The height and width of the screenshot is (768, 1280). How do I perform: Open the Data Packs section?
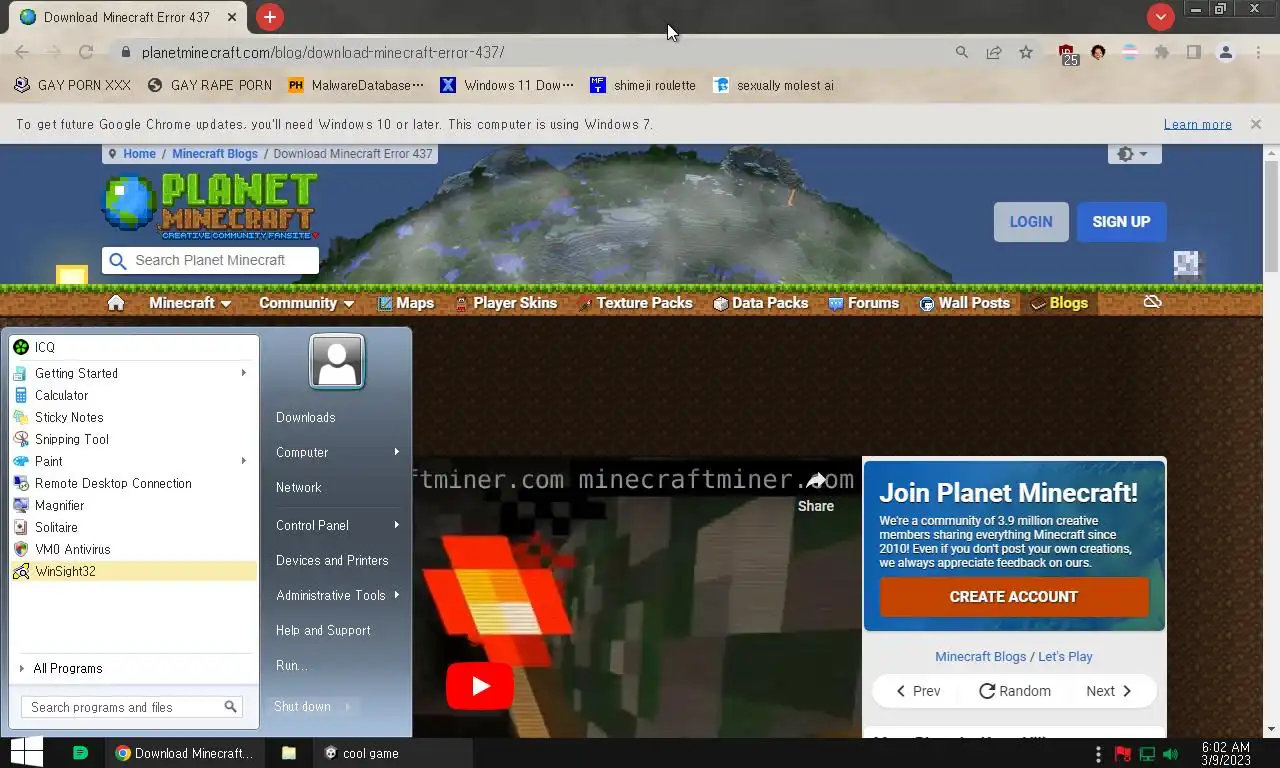click(760, 303)
